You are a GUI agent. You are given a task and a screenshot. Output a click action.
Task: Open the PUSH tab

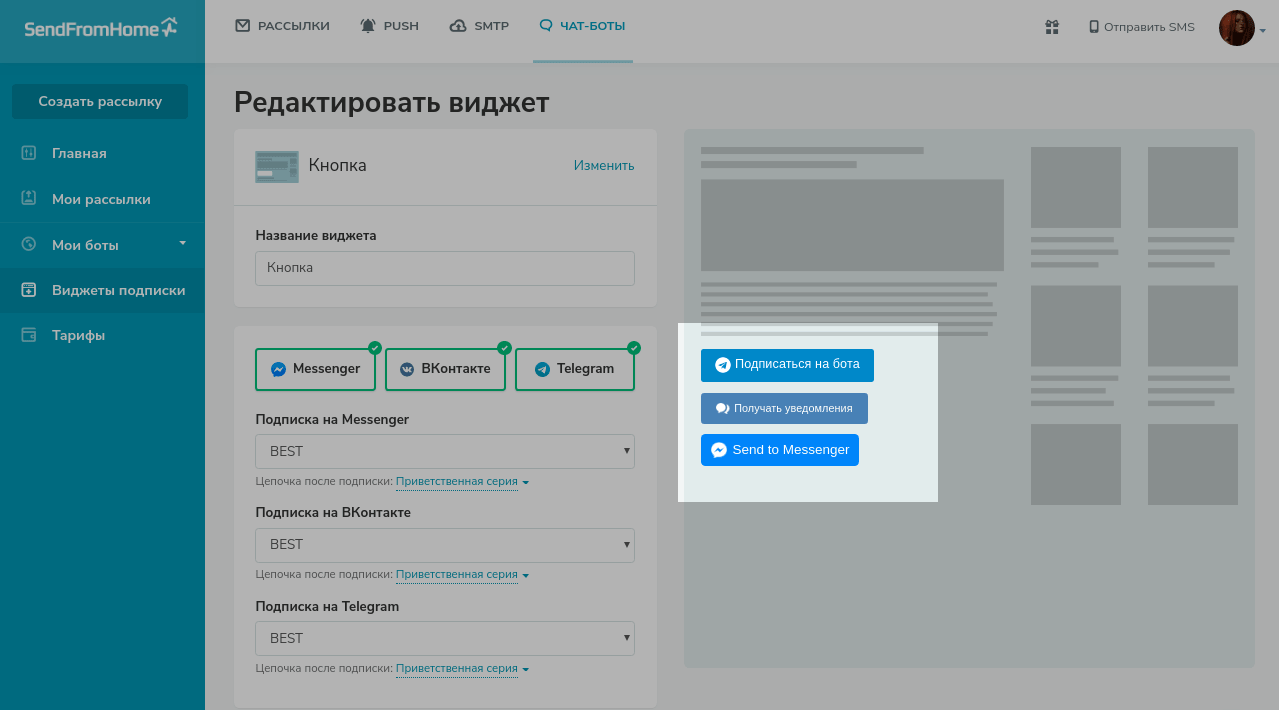point(389,26)
